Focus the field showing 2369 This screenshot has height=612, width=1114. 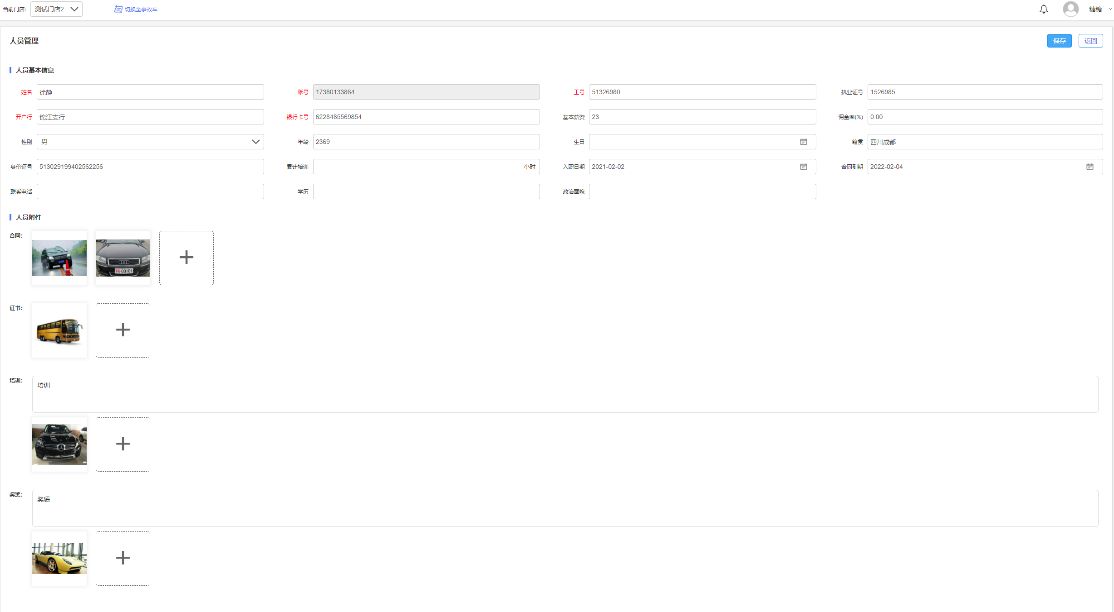426,141
